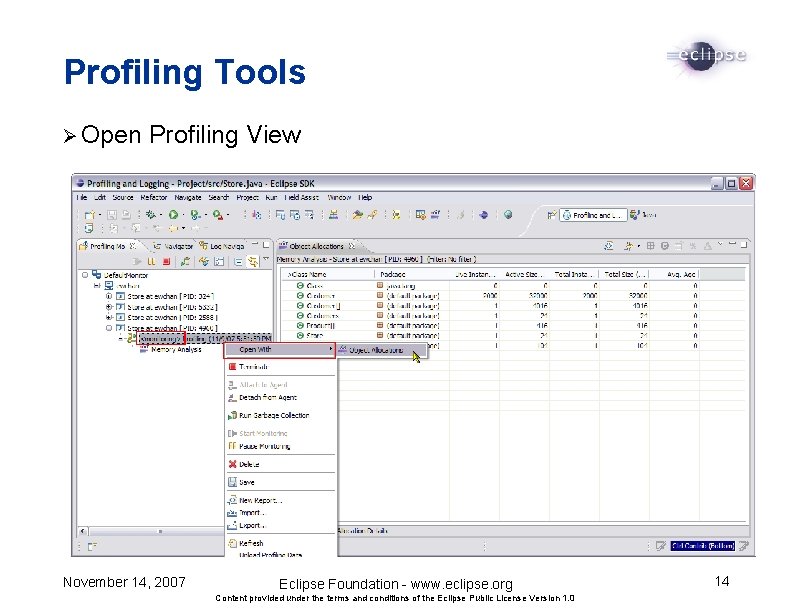Open the Object Allocations view menu triangle
This screenshot has width=792, height=612.
click(x=720, y=245)
